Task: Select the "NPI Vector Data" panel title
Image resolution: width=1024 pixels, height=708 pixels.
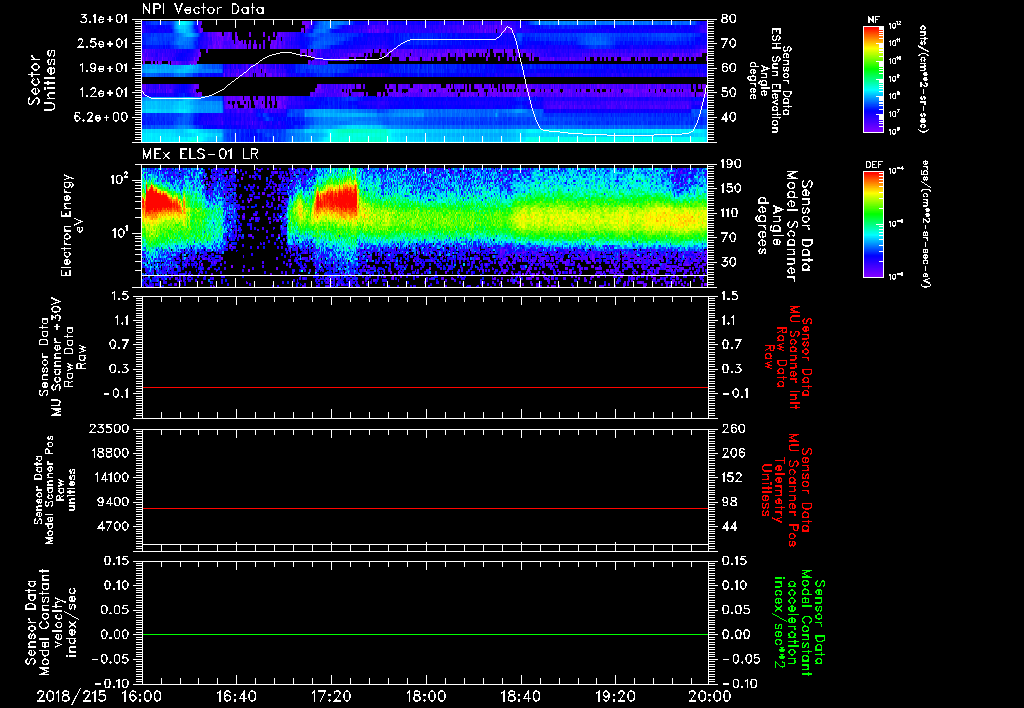Action: pos(203,9)
